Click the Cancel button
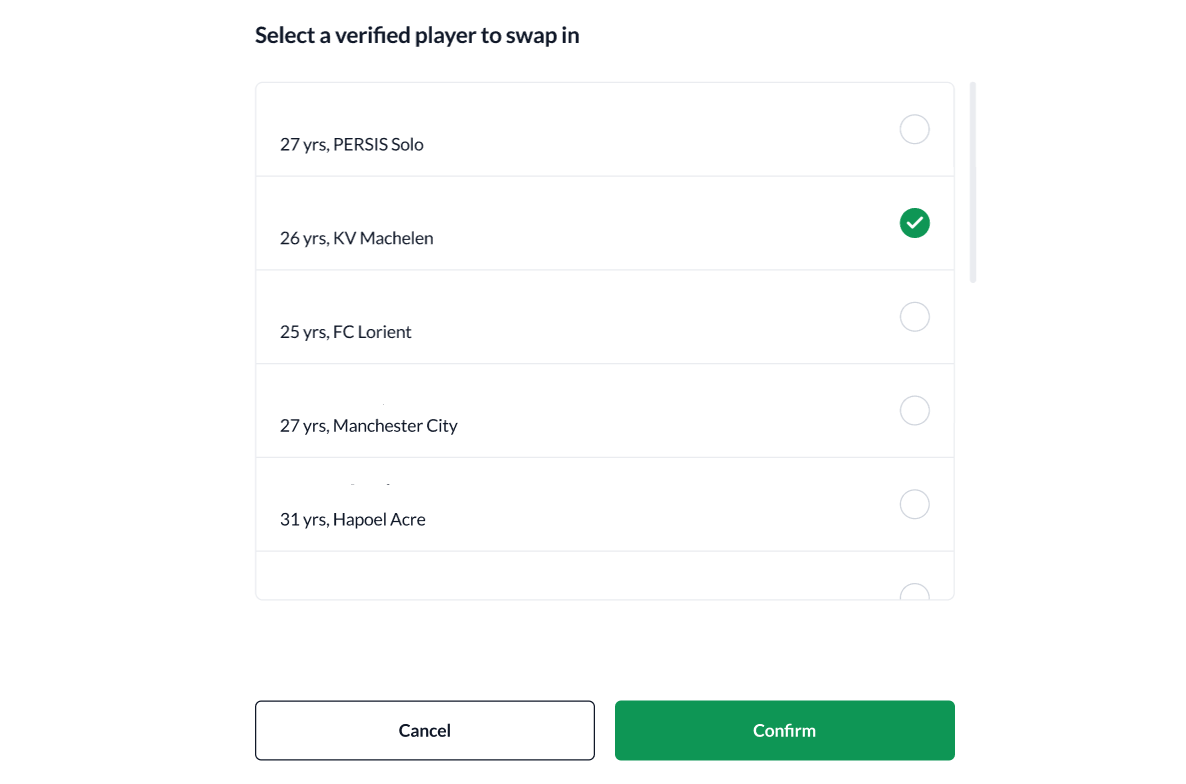 tap(425, 730)
